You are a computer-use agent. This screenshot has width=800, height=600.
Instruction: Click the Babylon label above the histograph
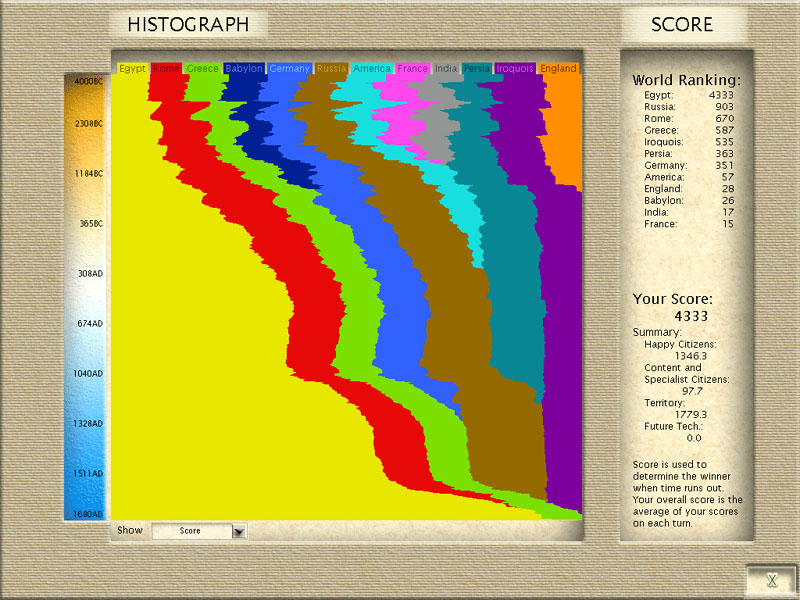244,69
